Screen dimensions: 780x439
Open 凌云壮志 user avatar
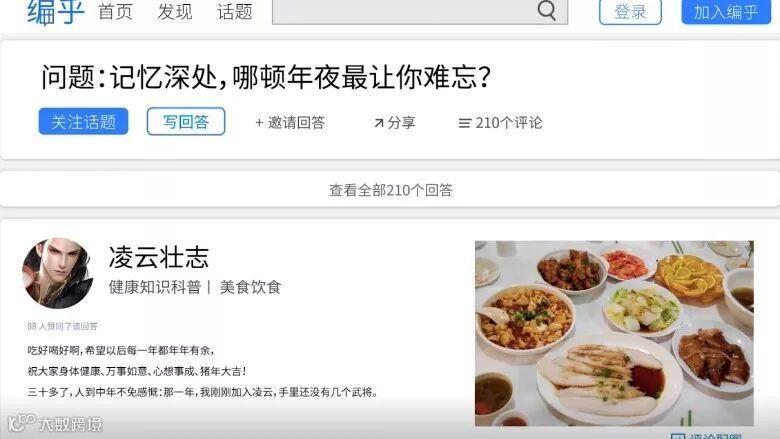(58, 273)
